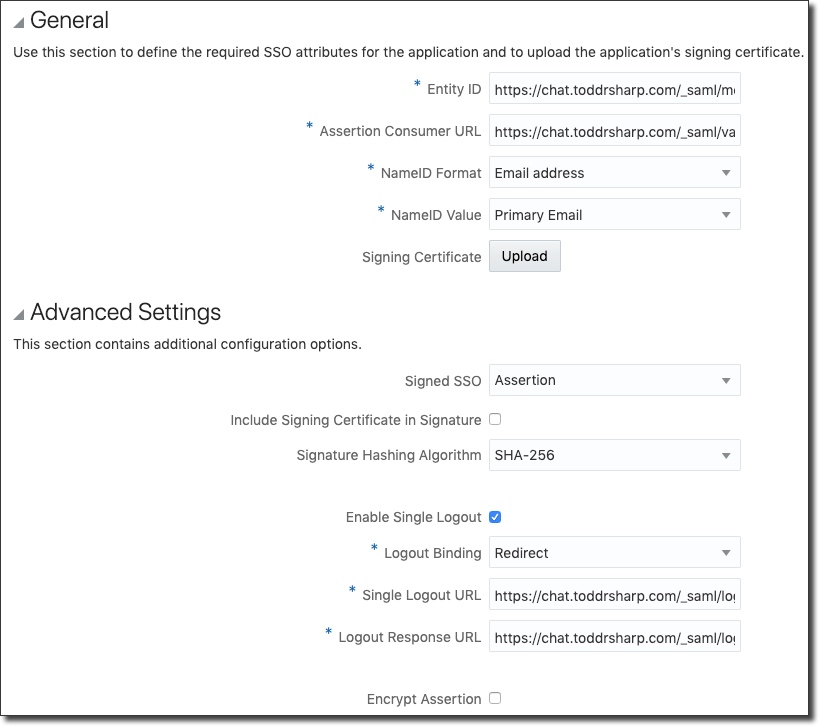
Task: Click the Logout Binding dropdown arrow
Action: coord(726,553)
